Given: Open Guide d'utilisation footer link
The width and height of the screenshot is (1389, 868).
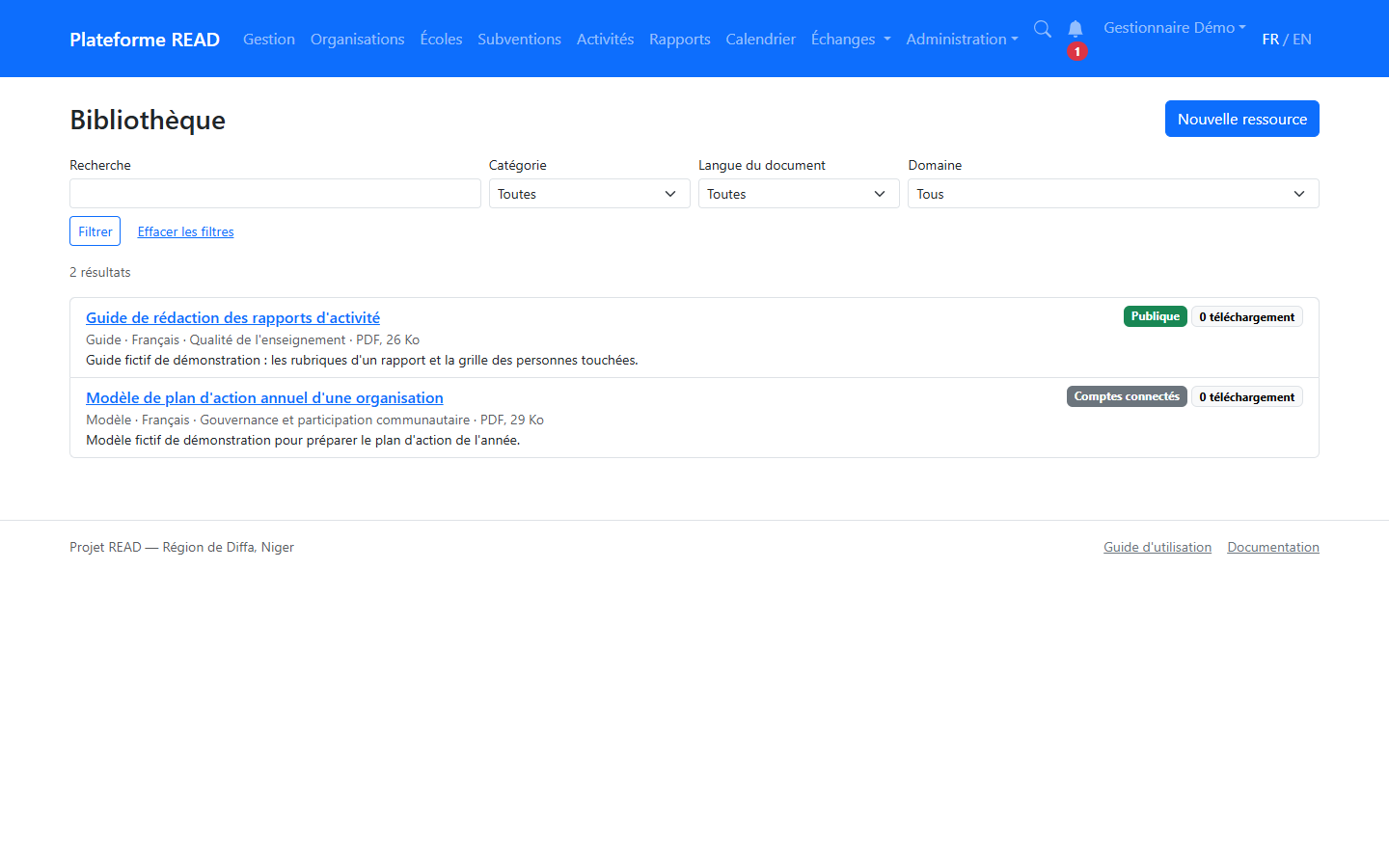Looking at the screenshot, I should [x=1157, y=547].
